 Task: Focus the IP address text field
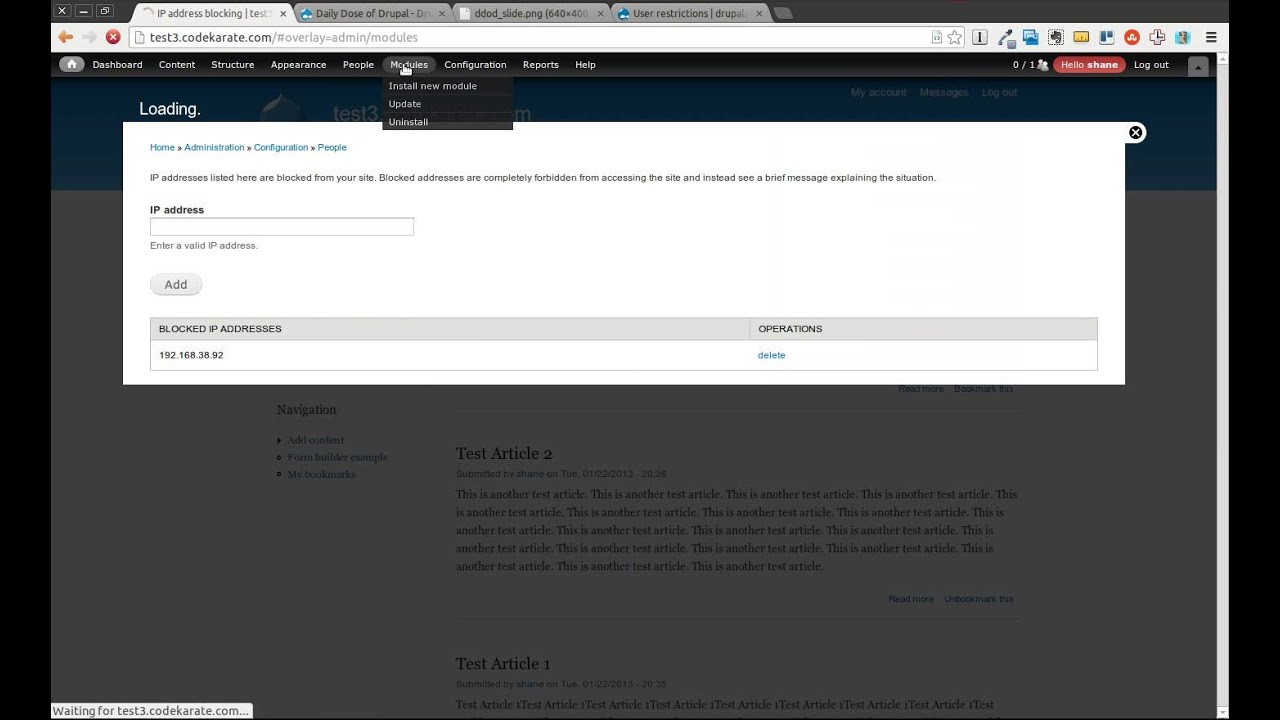click(282, 227)
